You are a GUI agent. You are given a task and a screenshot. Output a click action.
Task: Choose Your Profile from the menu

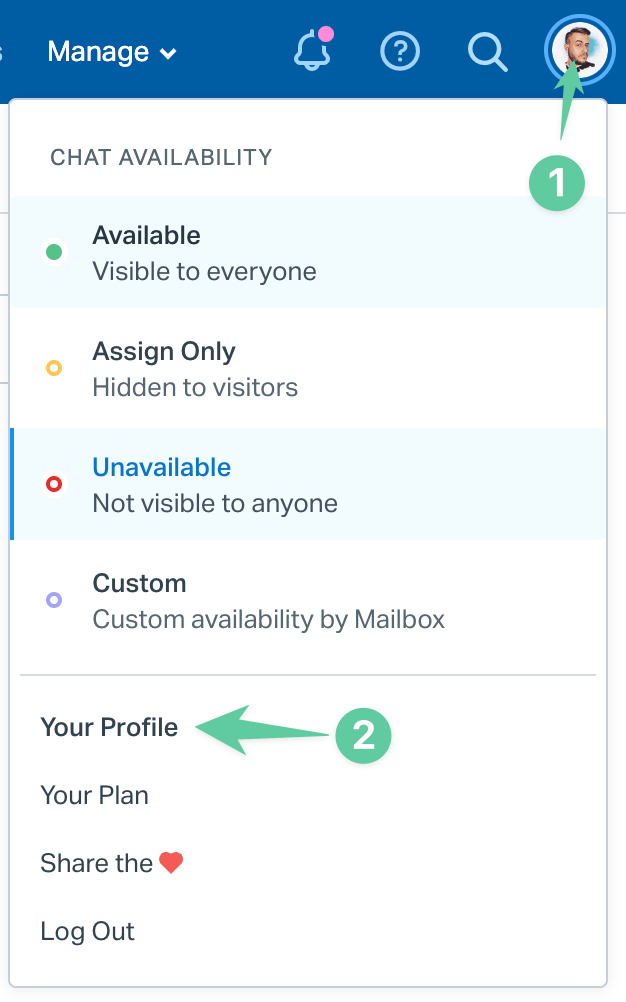click(x=110, y=727)
